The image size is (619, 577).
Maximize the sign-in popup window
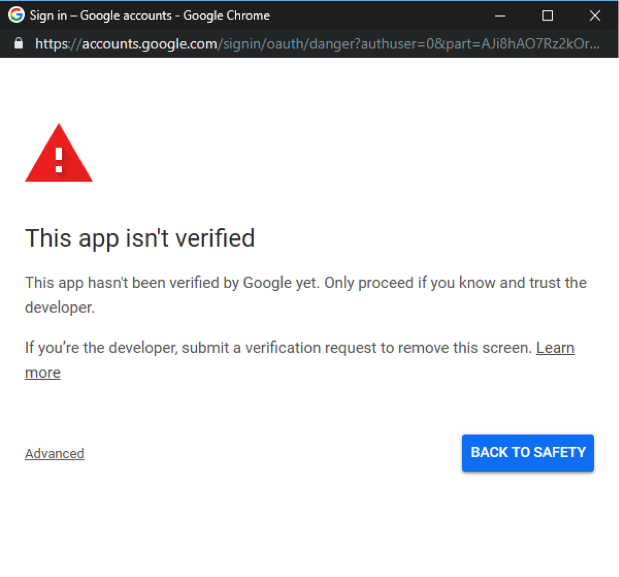[x=547, y=16]
